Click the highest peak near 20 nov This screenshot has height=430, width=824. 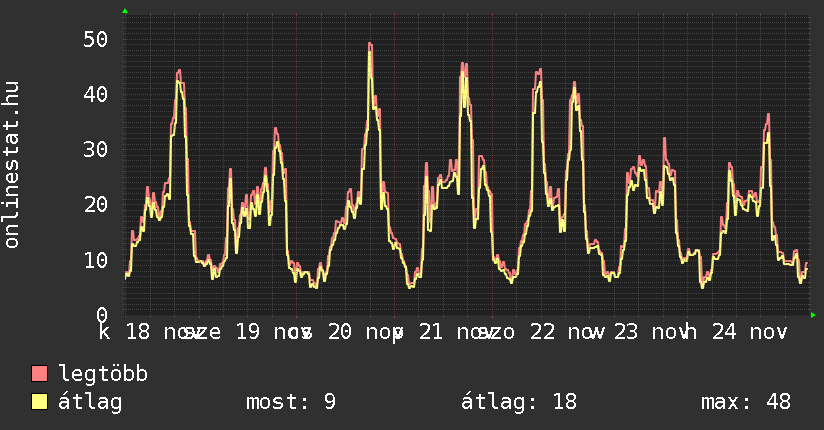pos(370,44)
